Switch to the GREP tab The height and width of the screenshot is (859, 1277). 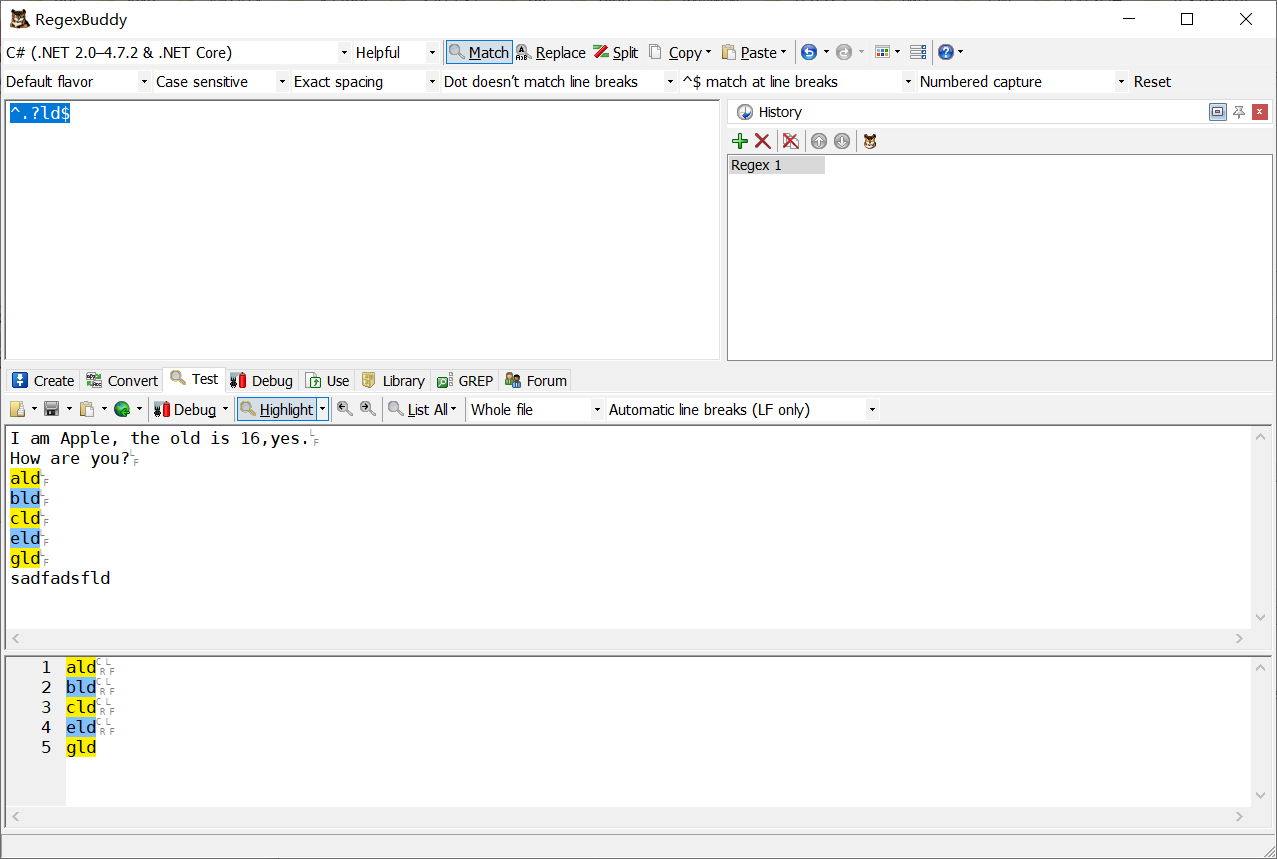[465, 380]
